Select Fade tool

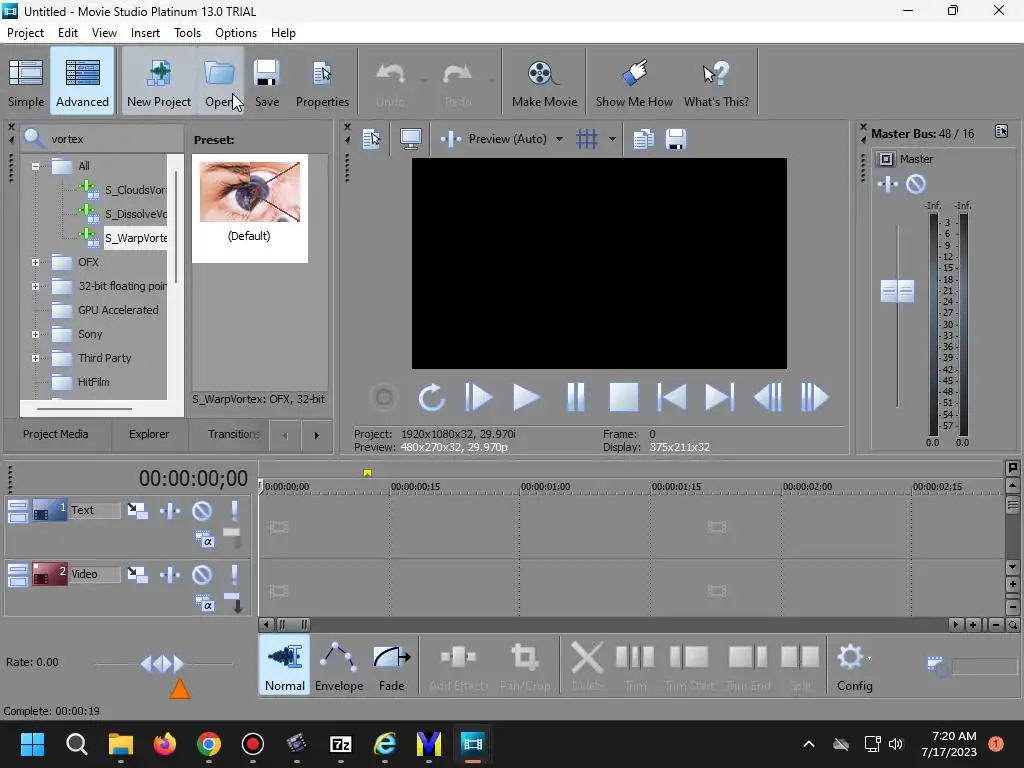[x=391, y=667]
